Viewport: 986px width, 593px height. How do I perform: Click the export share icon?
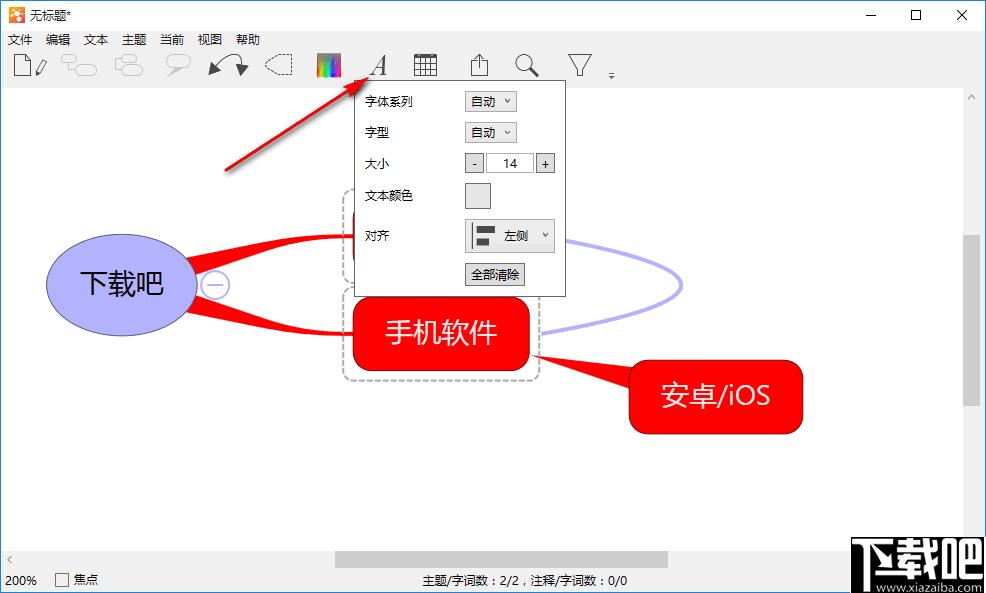tap(479, 65)
